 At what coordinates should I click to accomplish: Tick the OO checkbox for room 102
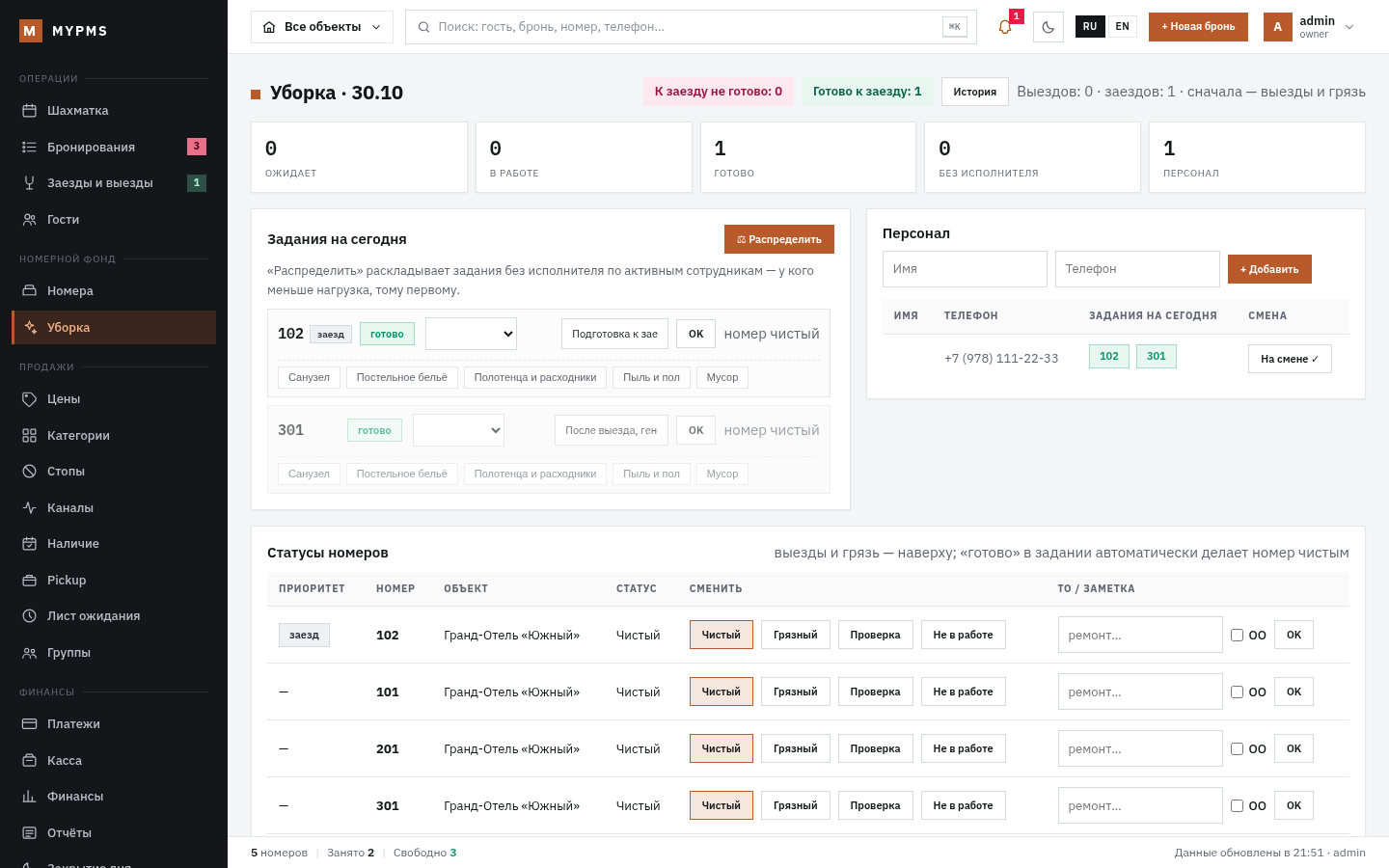coord(1237,635)
